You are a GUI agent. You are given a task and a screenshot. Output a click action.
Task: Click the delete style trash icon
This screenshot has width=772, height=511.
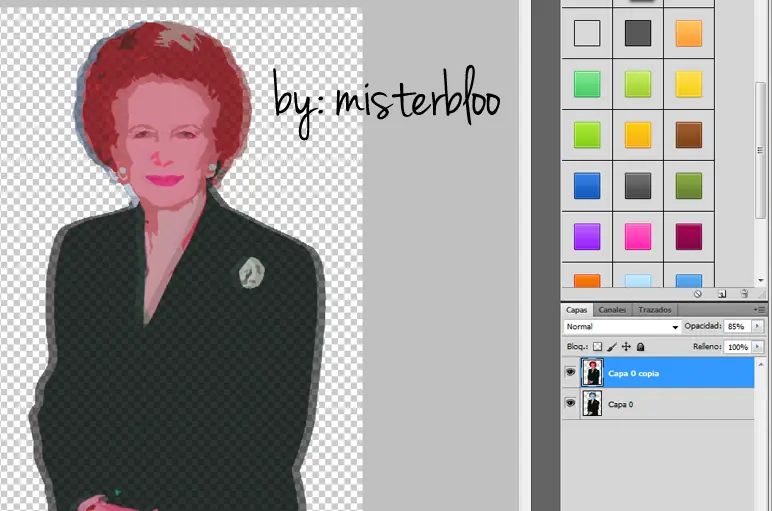pos(744,294)
